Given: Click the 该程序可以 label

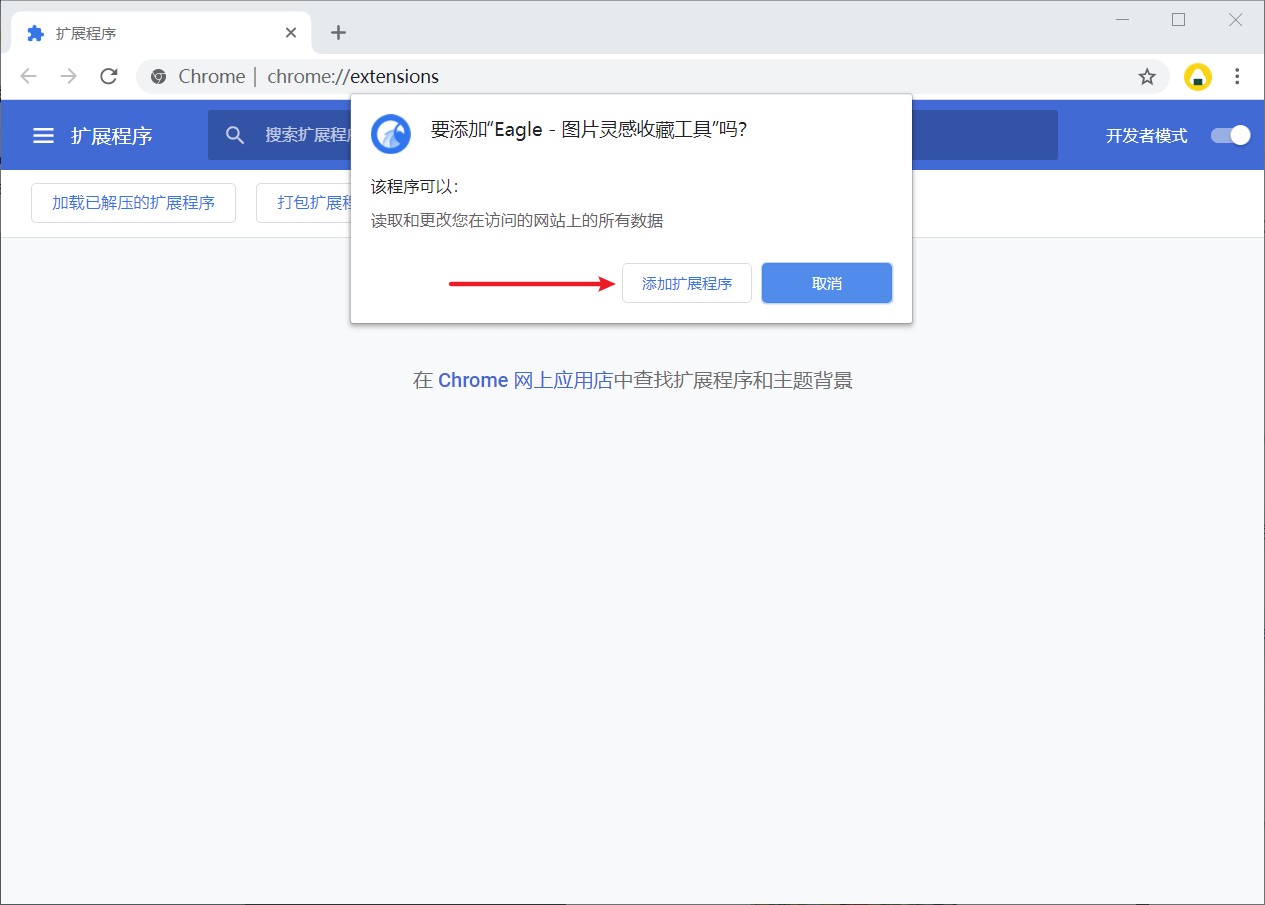Looking at the screenshot, I should click(x=415, y=187).
